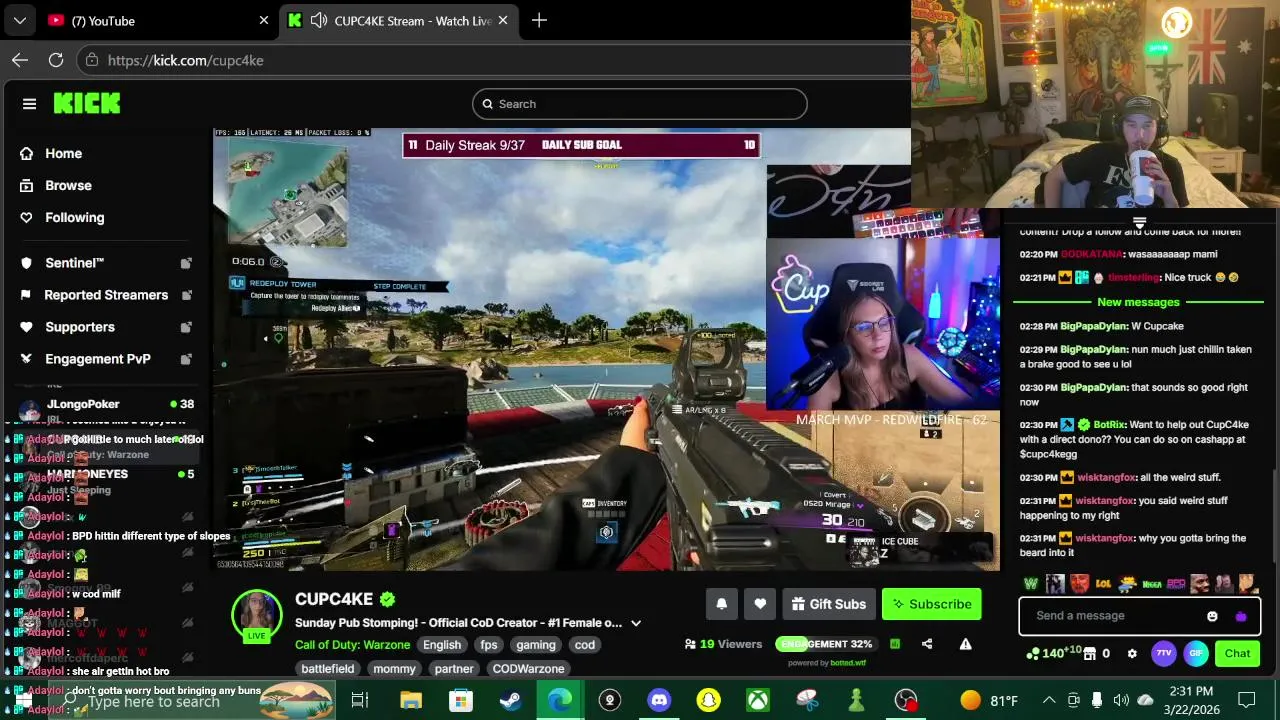Click the New messages divider in chat
The width and height of the screenshot is (1280, 720).
[x=1138, y=302]
